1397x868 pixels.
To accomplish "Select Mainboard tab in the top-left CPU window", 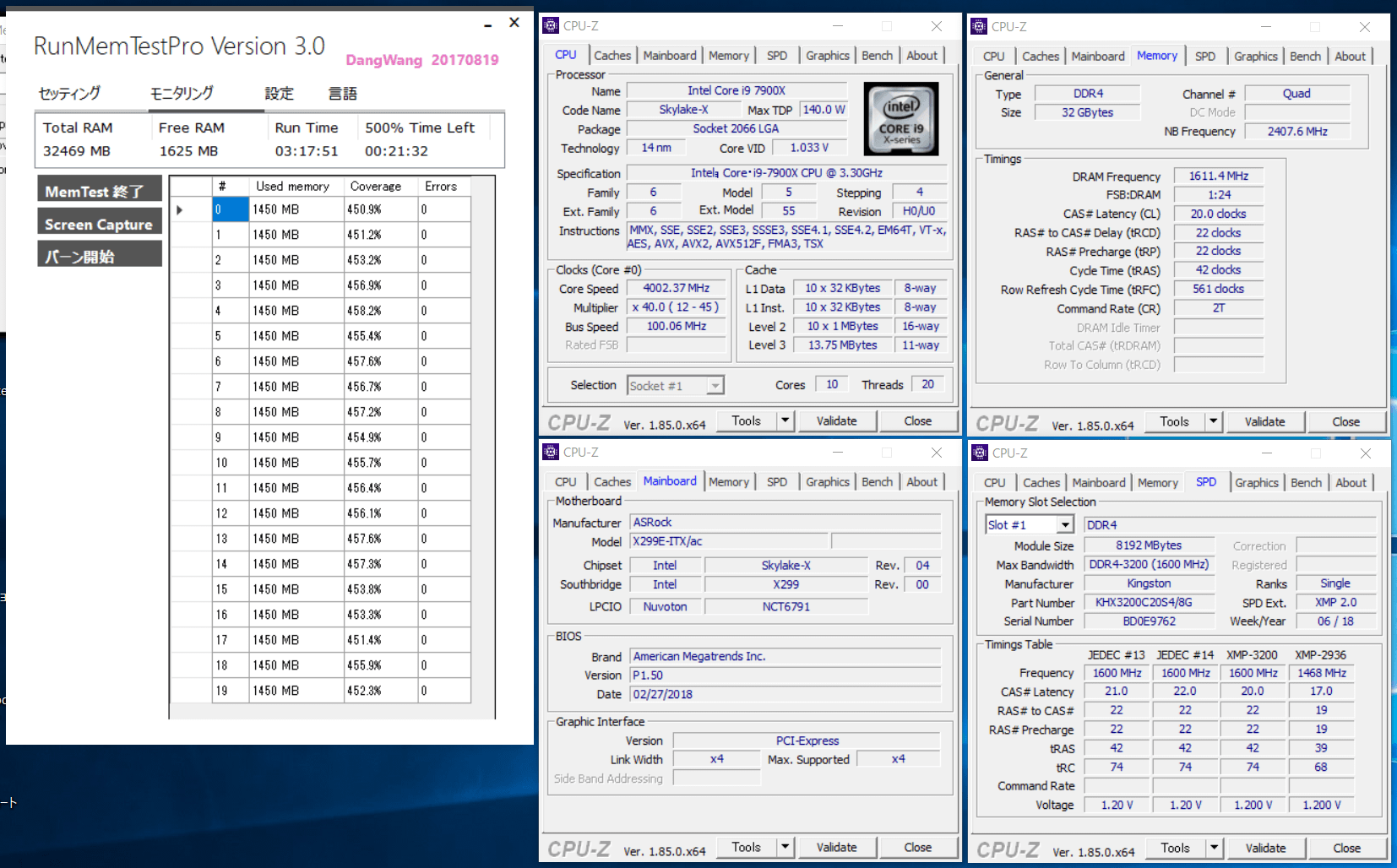I will click(x=670, y=56).
